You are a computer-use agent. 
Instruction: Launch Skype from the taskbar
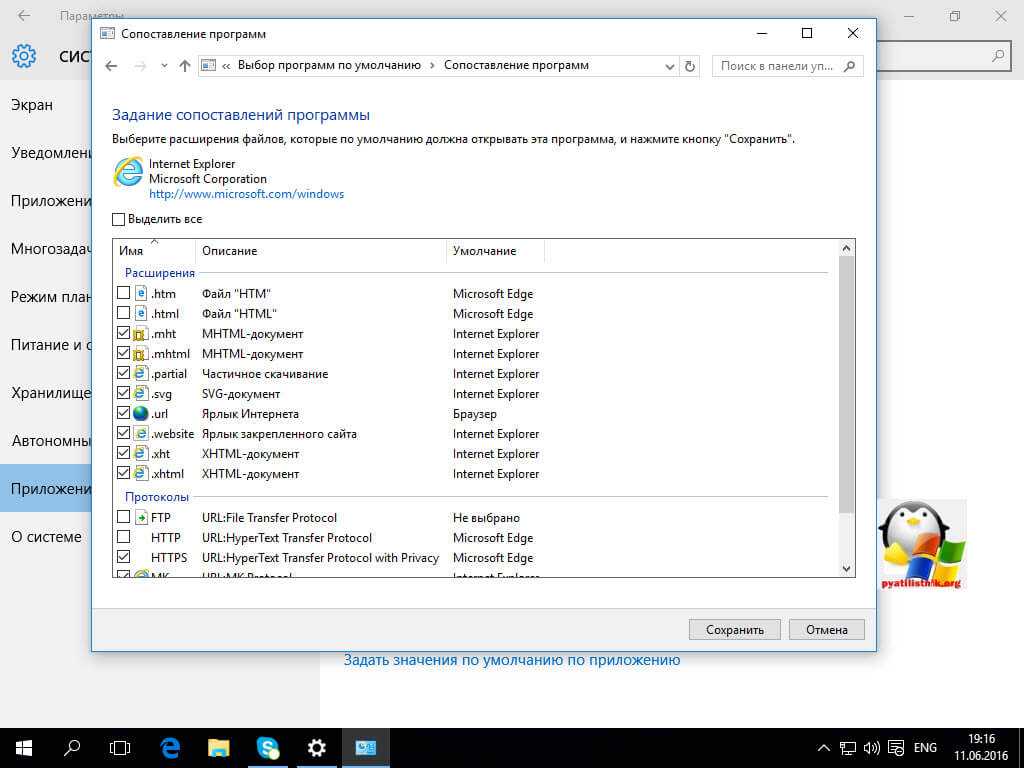pos(268,747)
